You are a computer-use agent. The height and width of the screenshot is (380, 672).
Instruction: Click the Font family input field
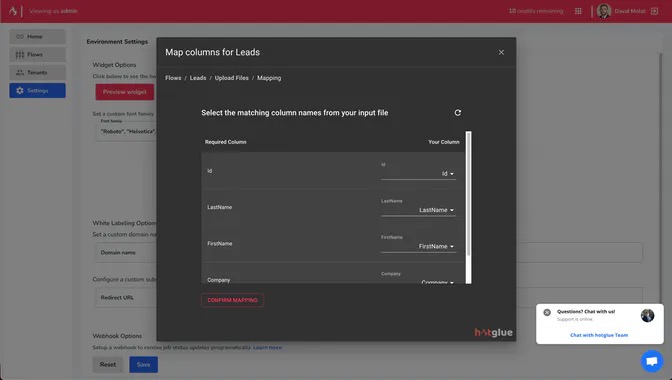[x=126, y=131]
